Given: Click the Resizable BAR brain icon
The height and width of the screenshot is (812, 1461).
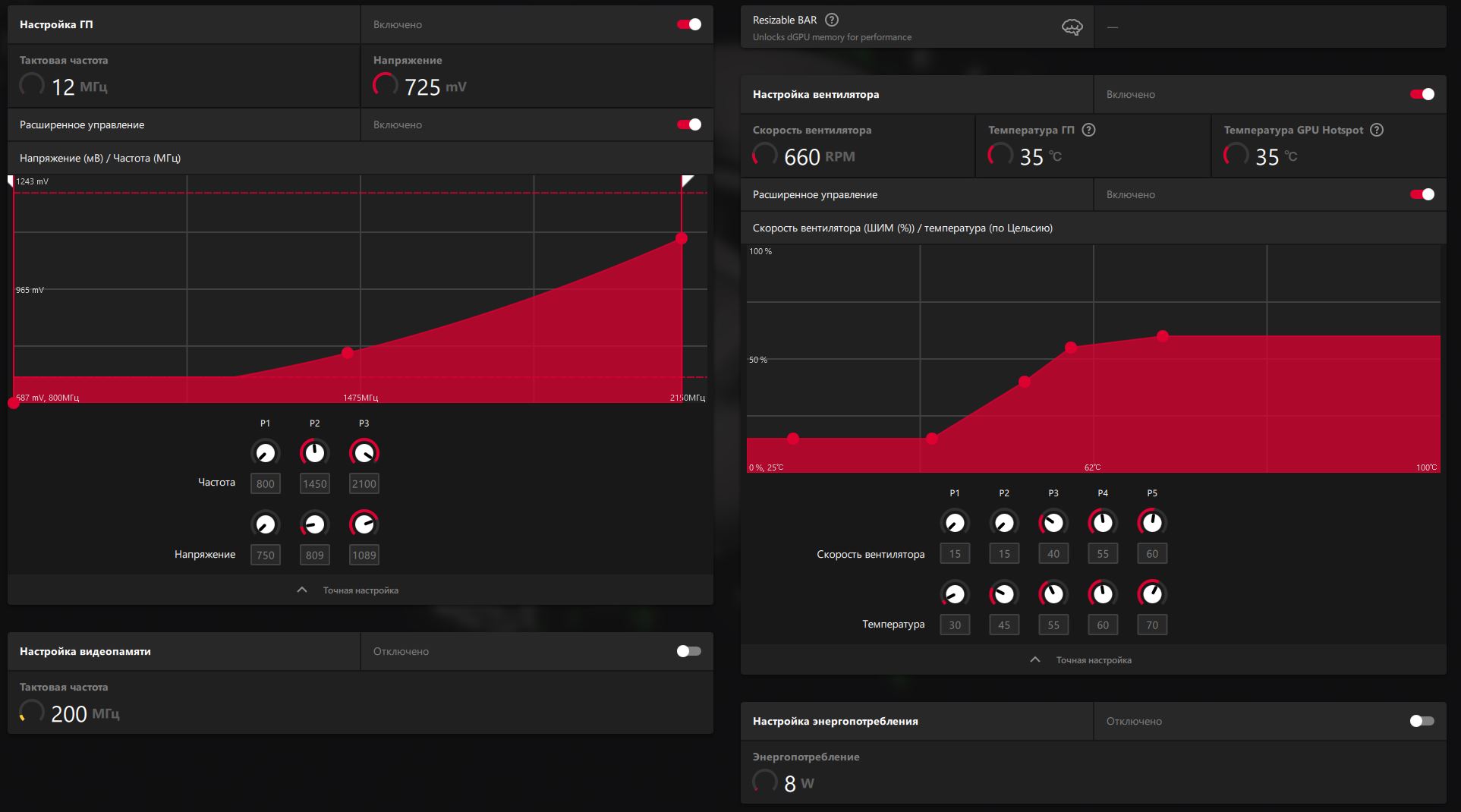Looking at the screenshot, I should click(x=1072, y=27).
